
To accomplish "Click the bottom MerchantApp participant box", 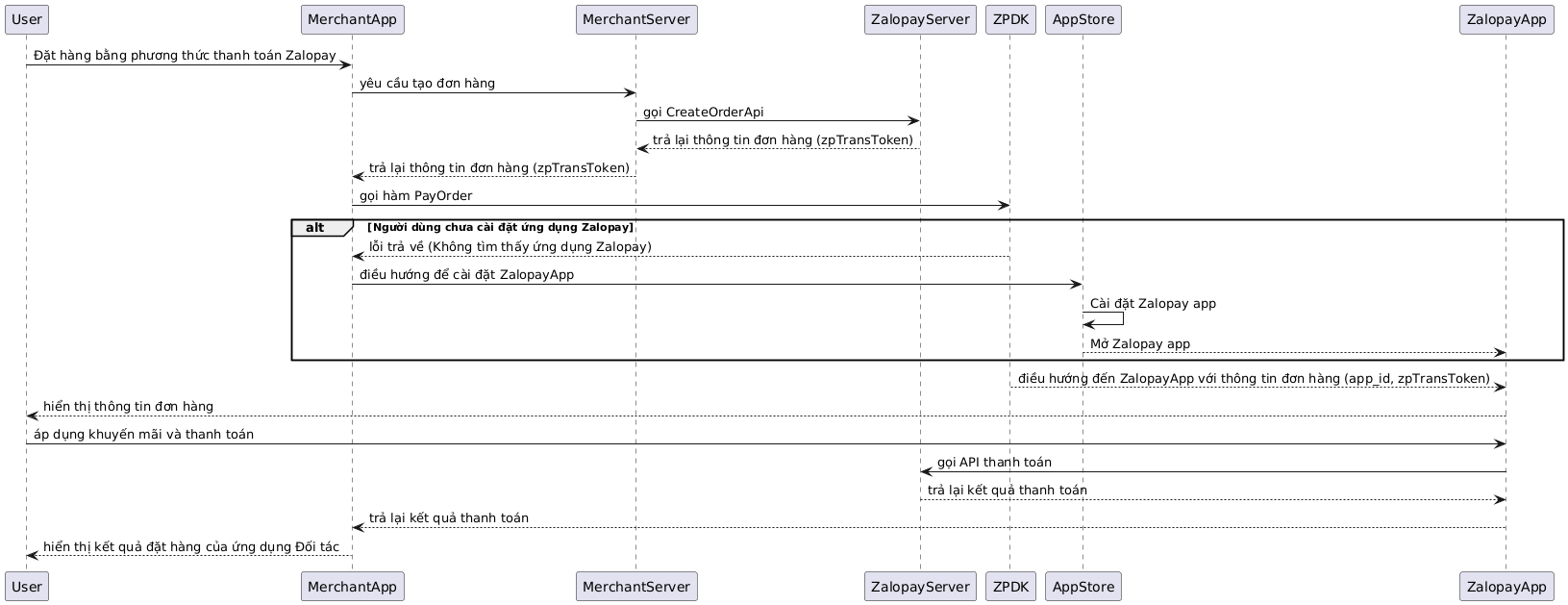I will [x=352, y=586].
